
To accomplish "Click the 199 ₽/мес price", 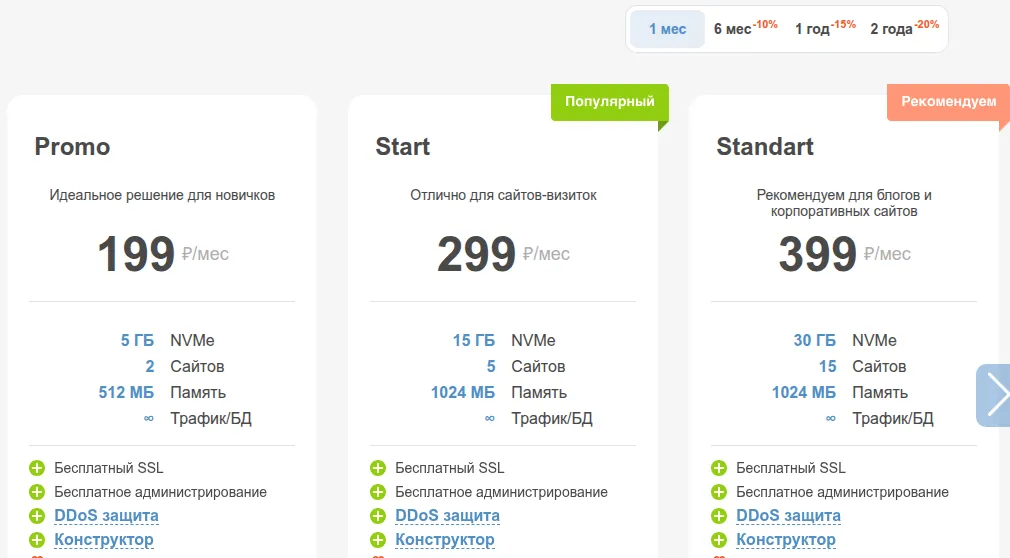I will [163, 254].
